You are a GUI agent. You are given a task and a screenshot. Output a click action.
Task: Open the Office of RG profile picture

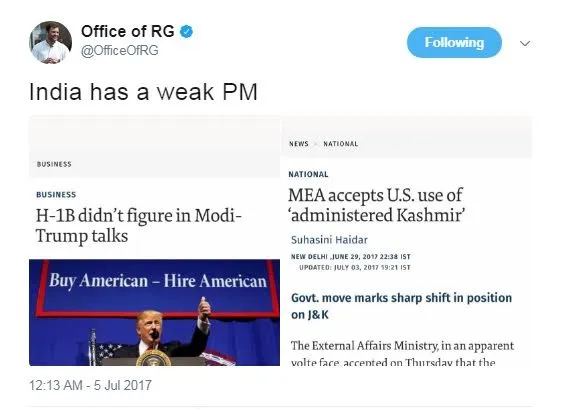tap(50, 42)
